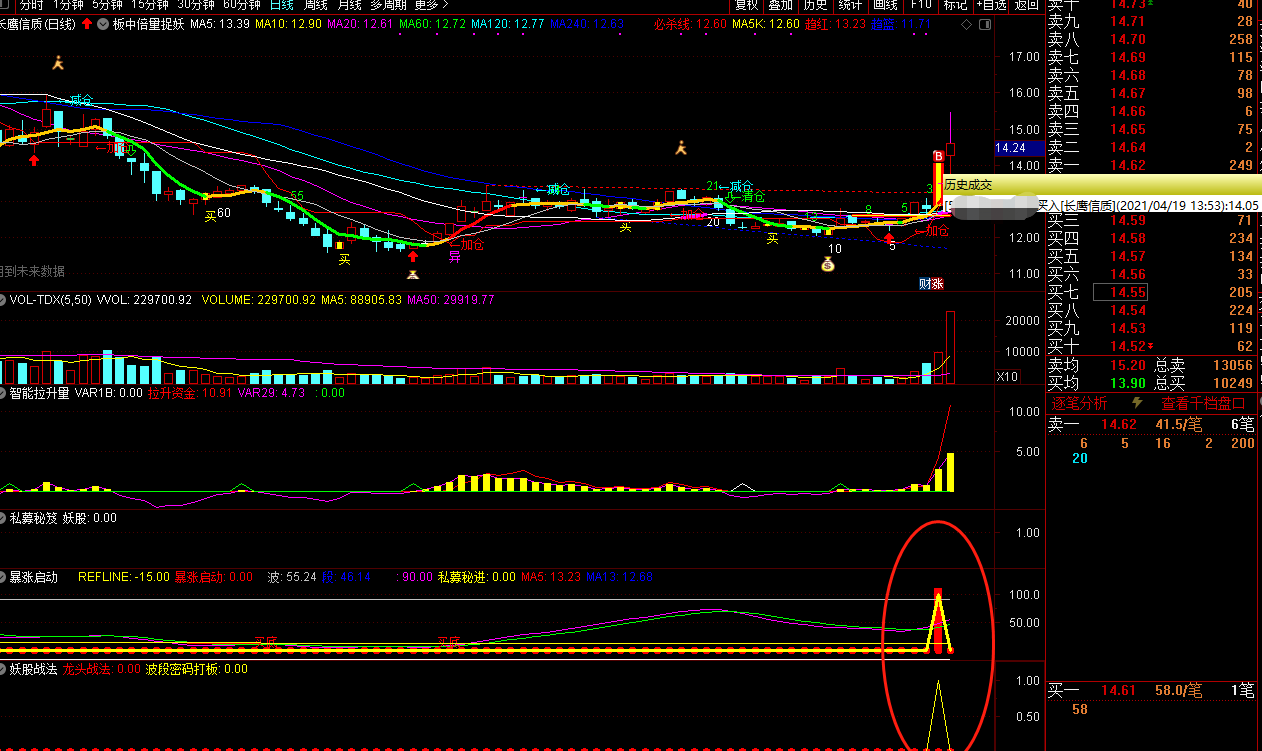This screenshot has height=751, width=1262.
Task: Open 智能拉升量 indicator settings icon
Action: pyautogui.click(x=4, y=393)
